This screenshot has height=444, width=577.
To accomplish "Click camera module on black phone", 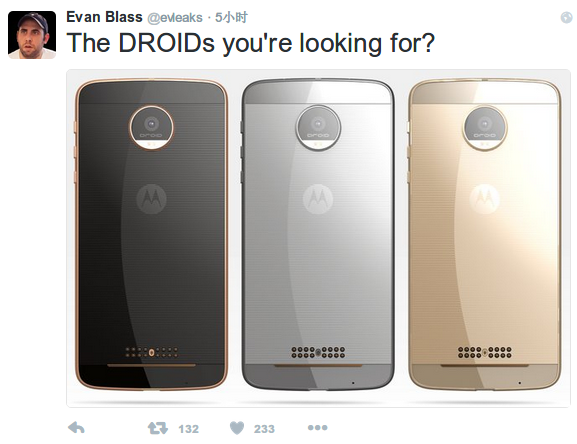I will (151, 128).
